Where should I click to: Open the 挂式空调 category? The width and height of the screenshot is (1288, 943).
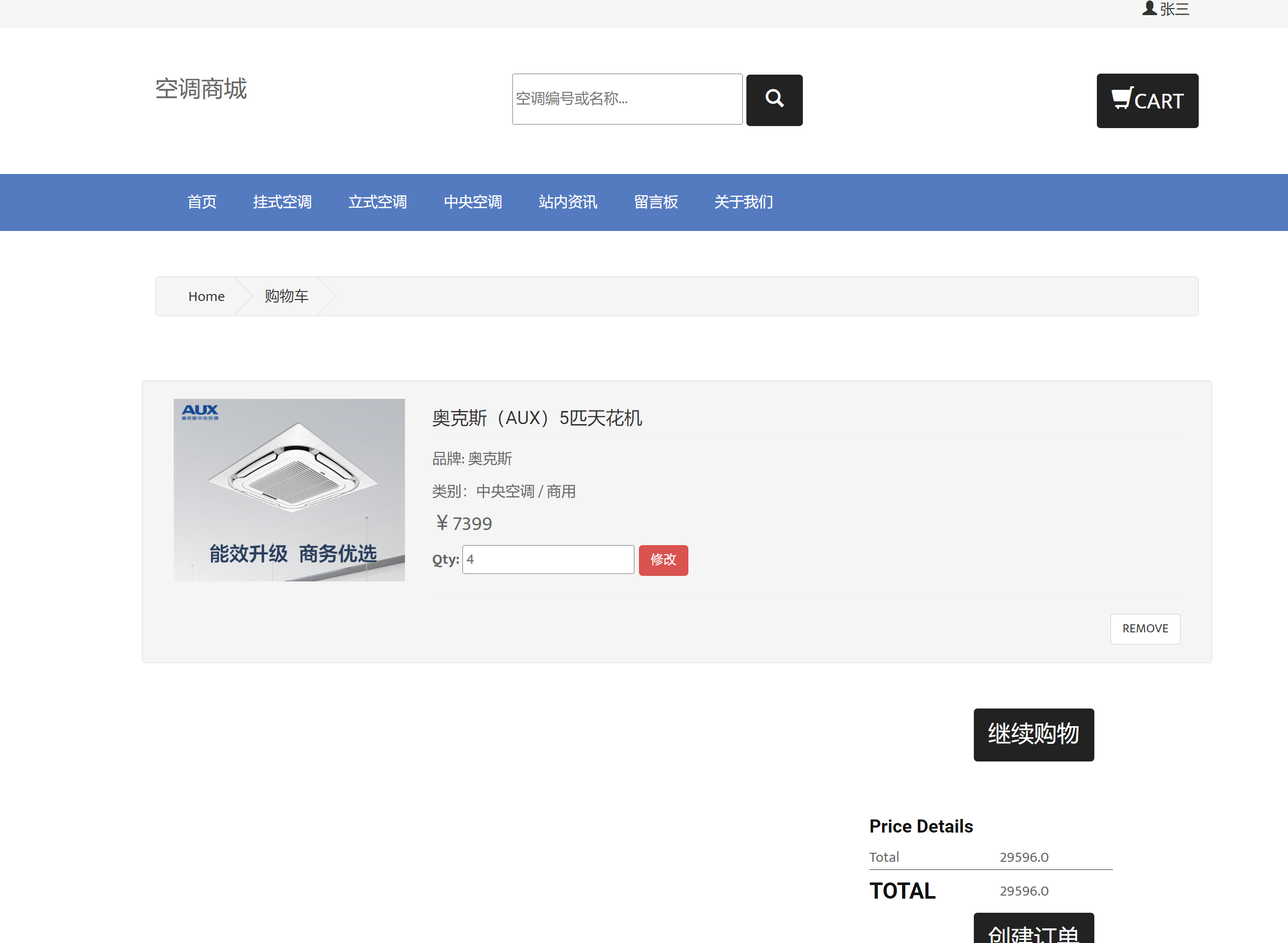(x=282, y=202)
